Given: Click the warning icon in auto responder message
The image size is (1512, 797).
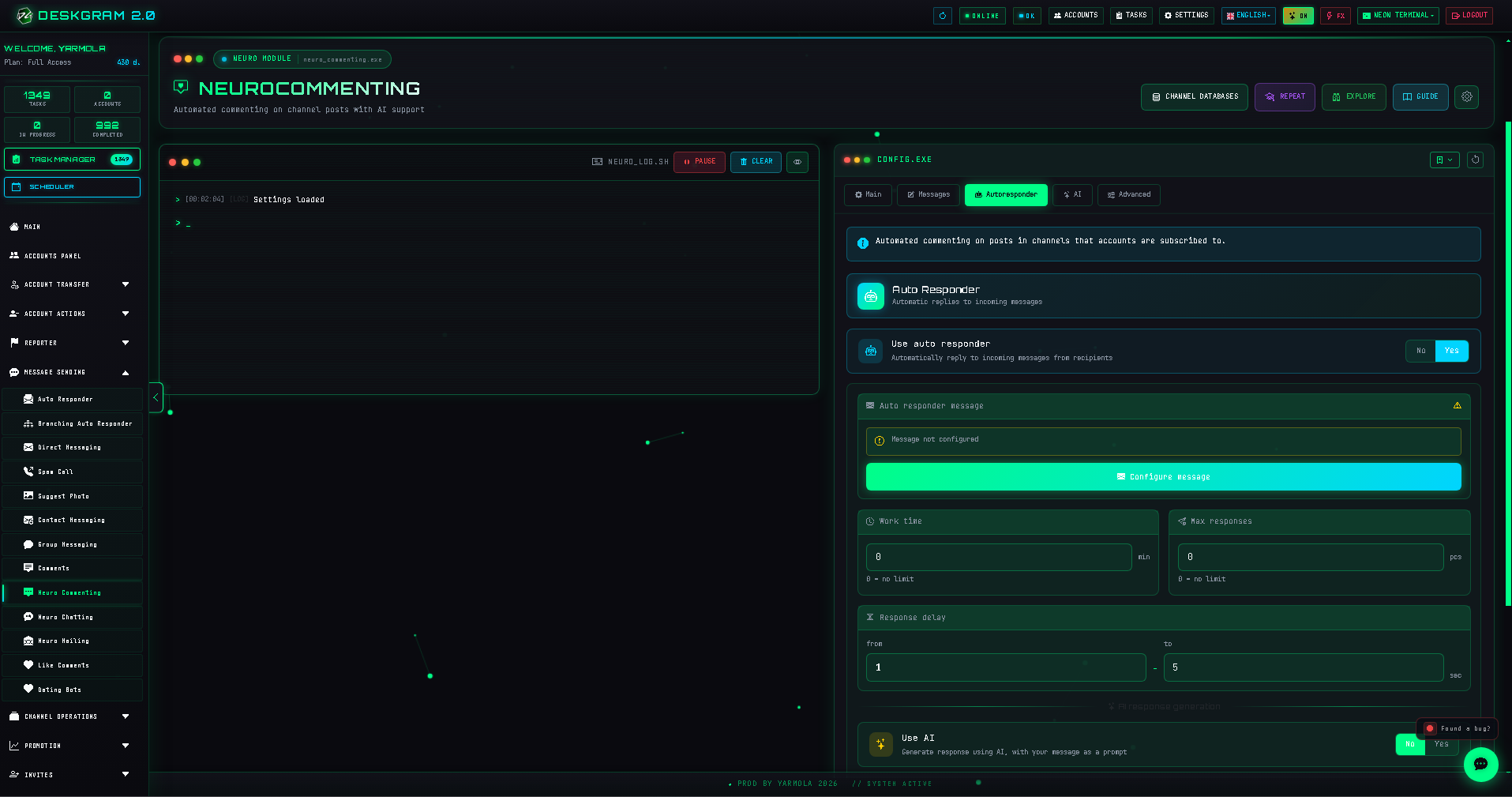Looking at the screenshot, I should (1457, 406).
